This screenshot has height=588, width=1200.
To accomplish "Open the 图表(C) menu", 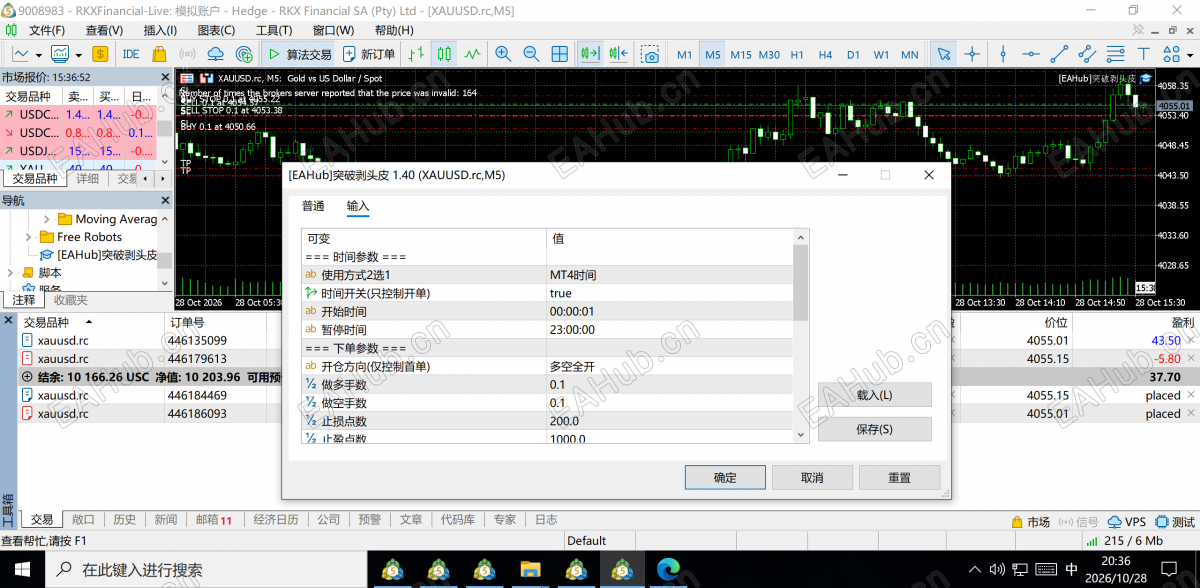I will coord(216,30).
